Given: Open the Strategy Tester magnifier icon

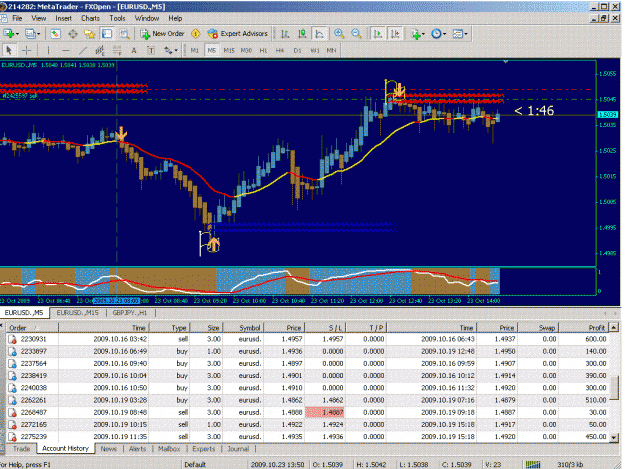Looking at the screenshot, I should pyautogui.click(x=125, y=34).
